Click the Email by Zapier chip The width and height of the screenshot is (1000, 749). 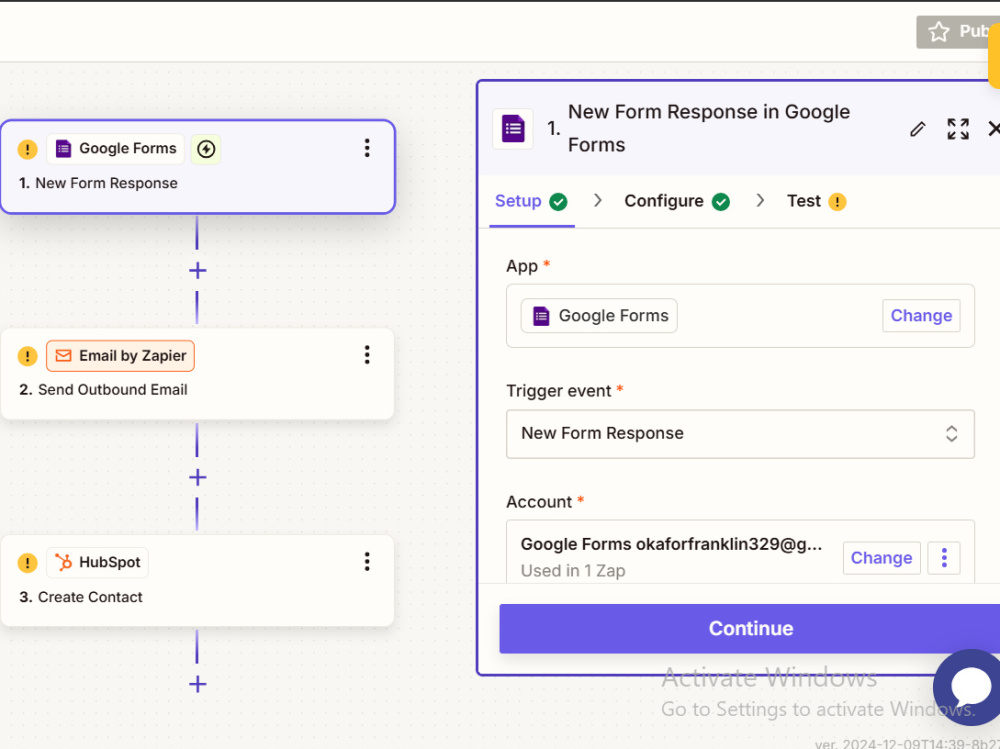[x=121, y=356]
